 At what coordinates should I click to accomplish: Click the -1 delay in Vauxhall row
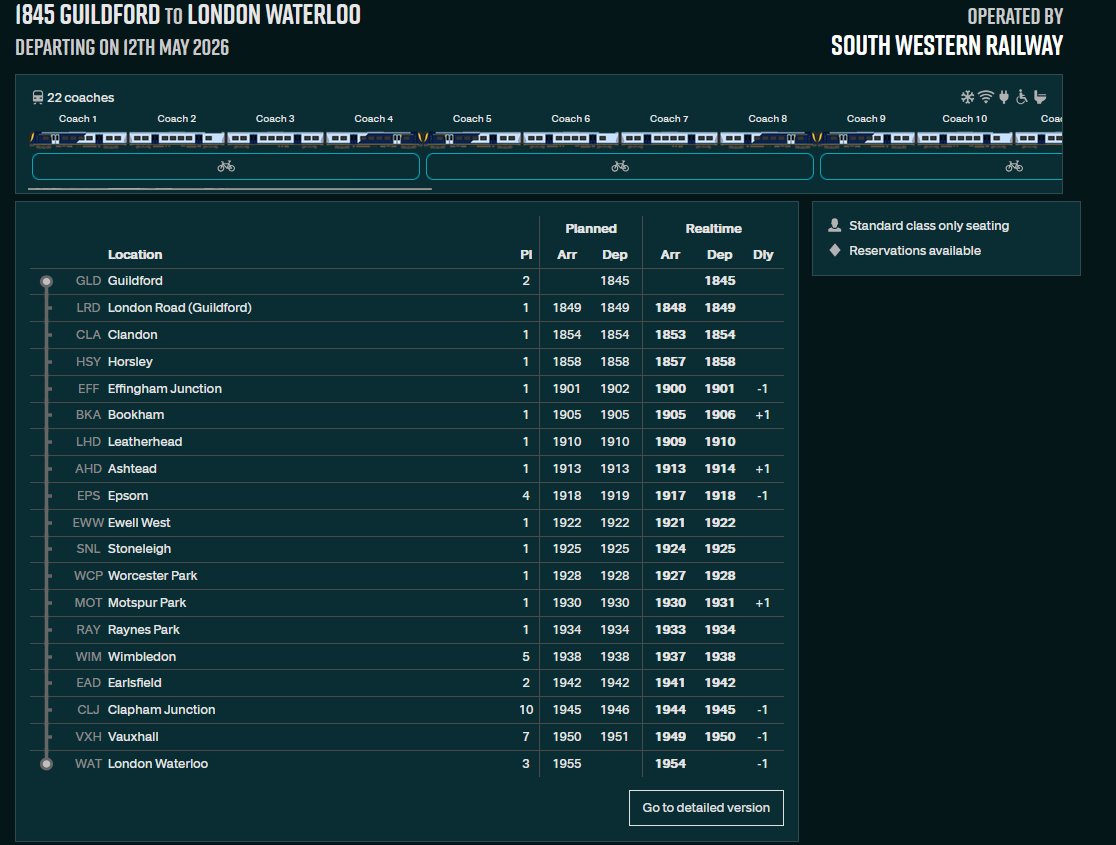(762, 737)
